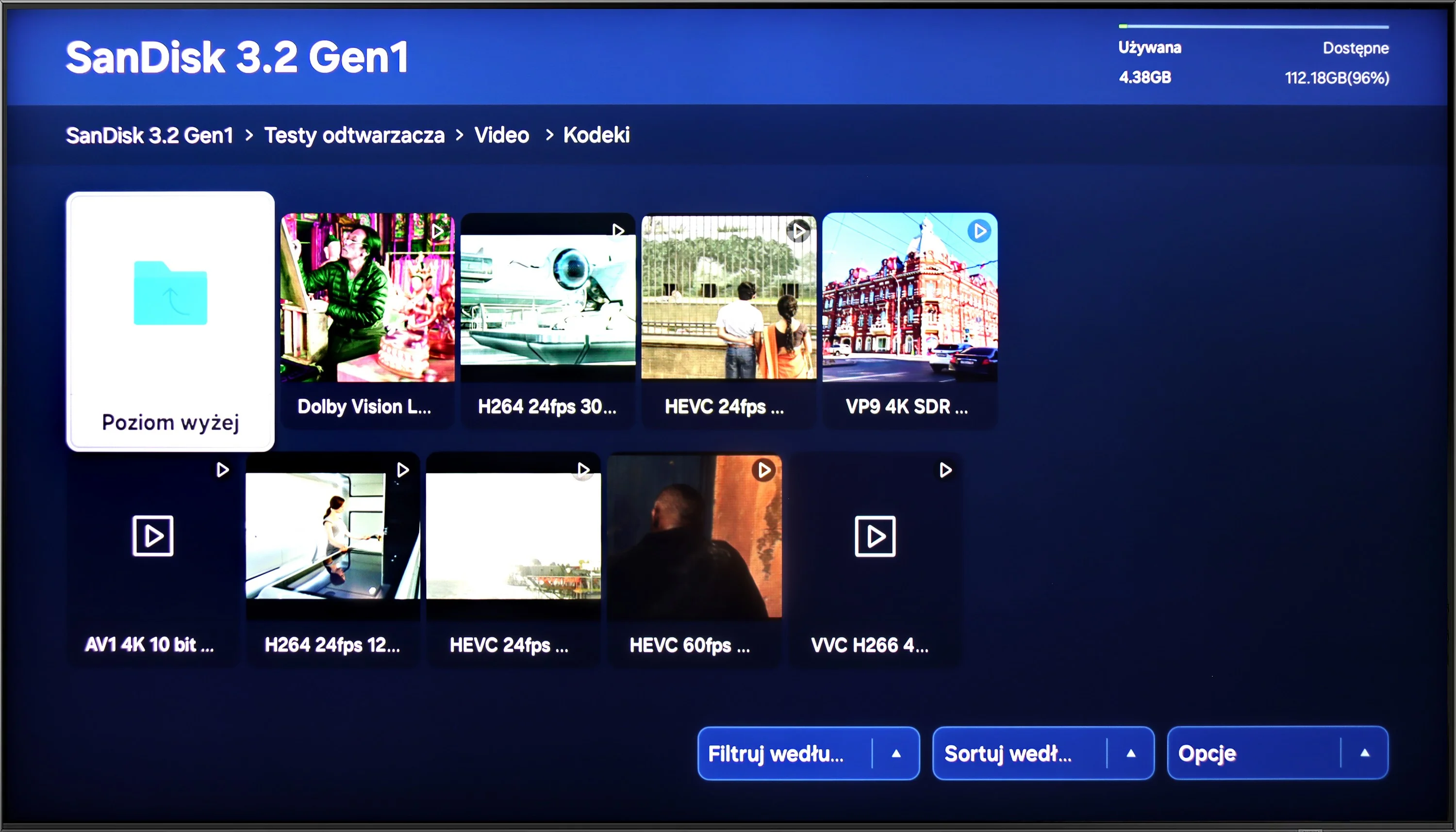Viewport: 1456px width, 832px height.
Task: Open the Poziom wyżej folder tile
Action: [x=170, y=321]
